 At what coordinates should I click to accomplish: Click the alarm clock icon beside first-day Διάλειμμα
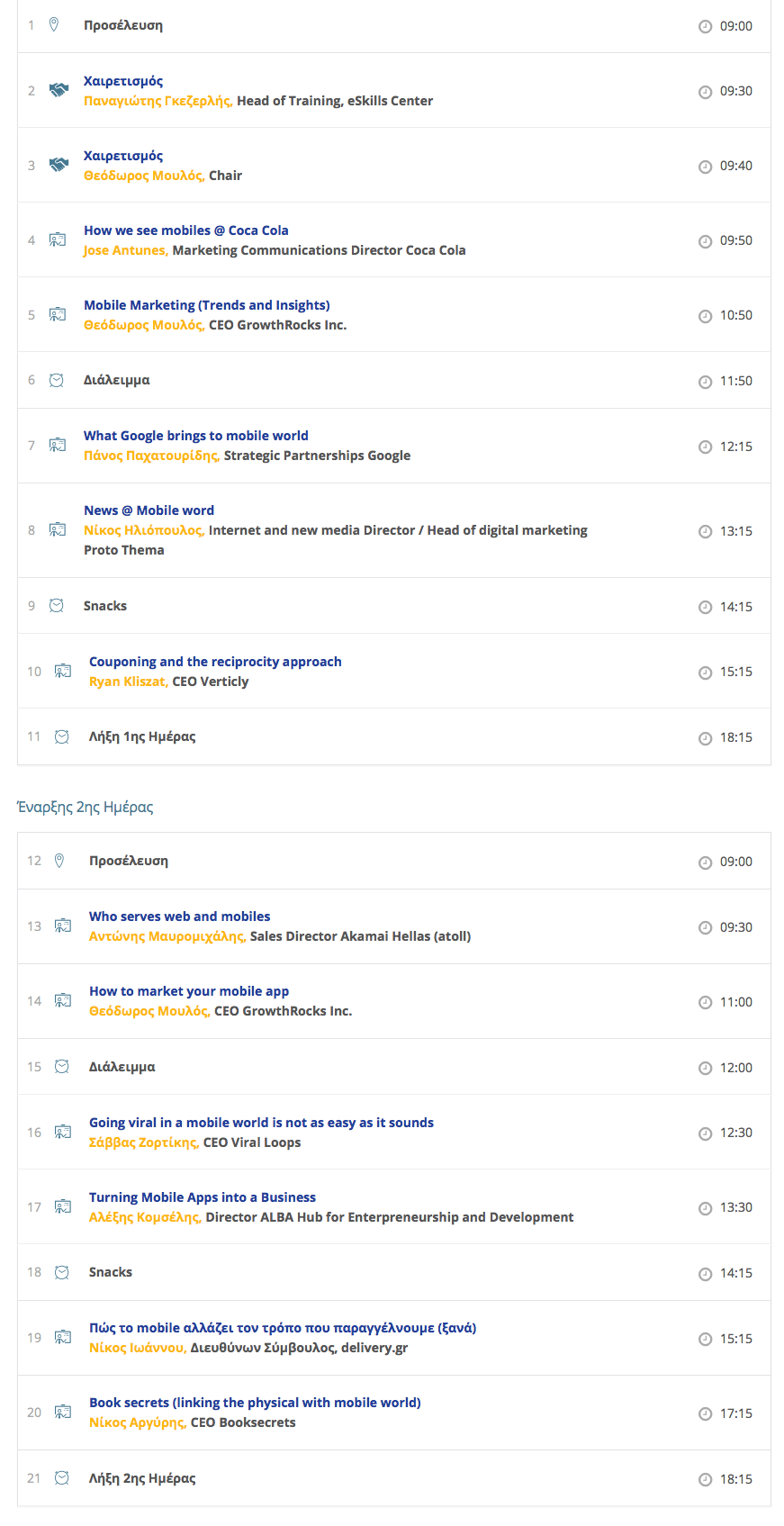click(x=57, y=381)
